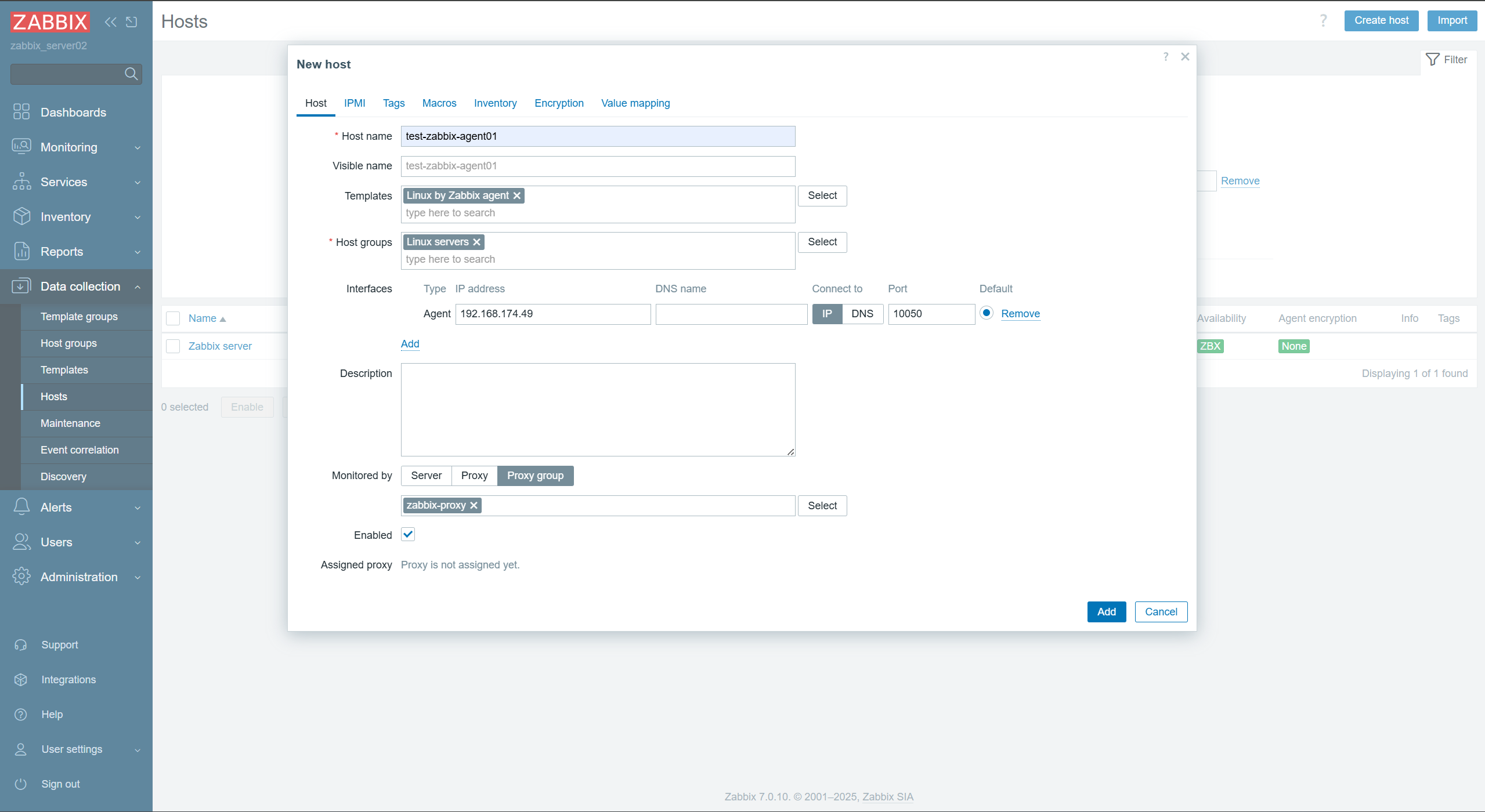Viewport: 1485px width, 812px height.
Task: Click the hide sidebar icon
Action: click(x=132, y=22)
